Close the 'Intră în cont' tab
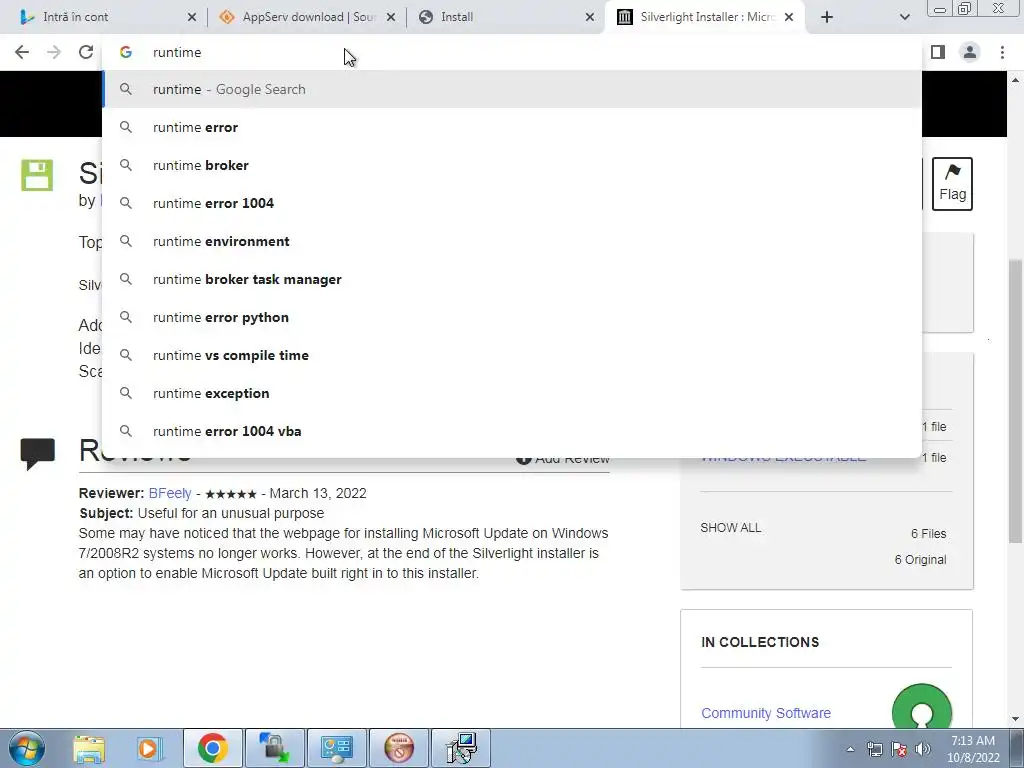 click(192, 17)
